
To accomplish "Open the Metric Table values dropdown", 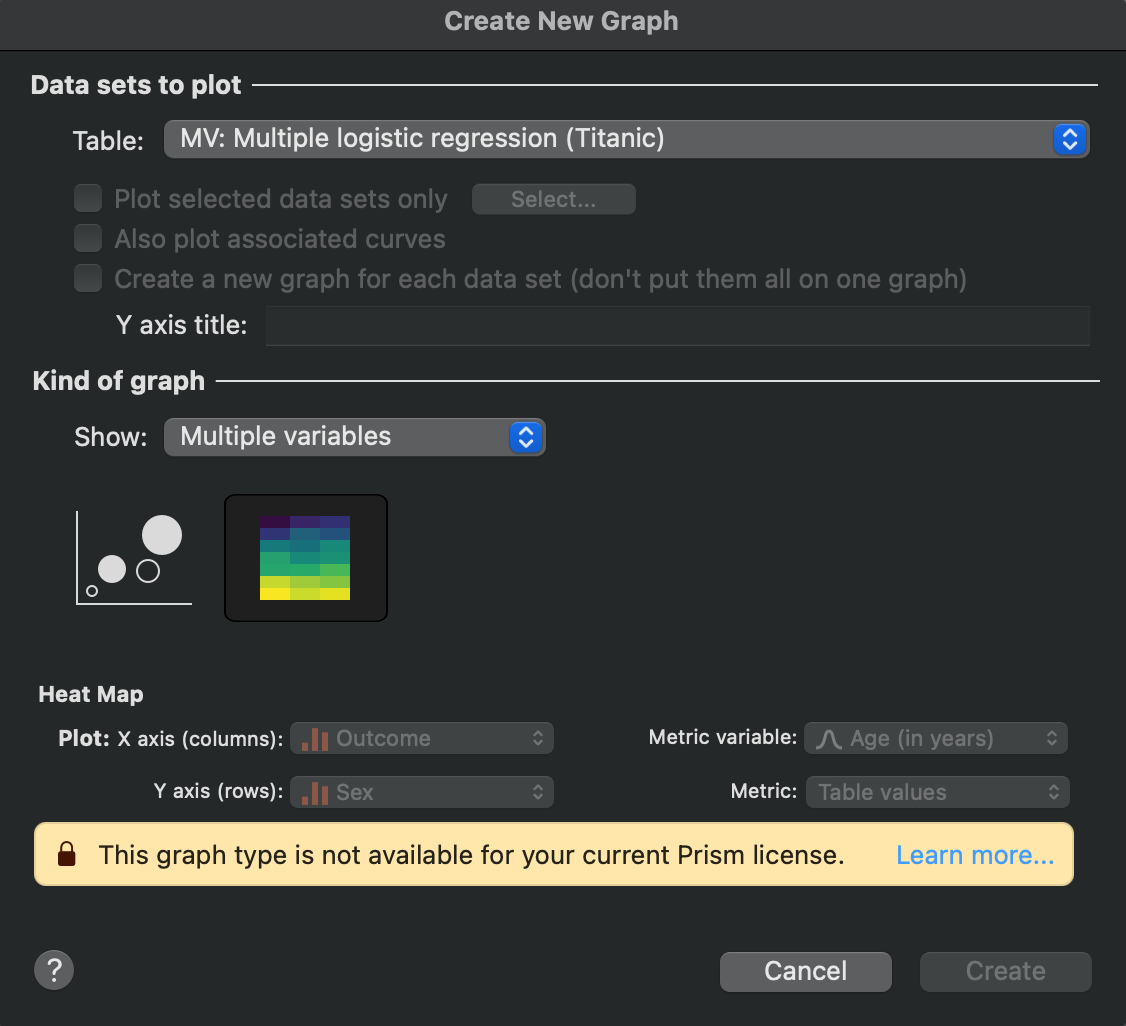I will [x=937, y=793].
